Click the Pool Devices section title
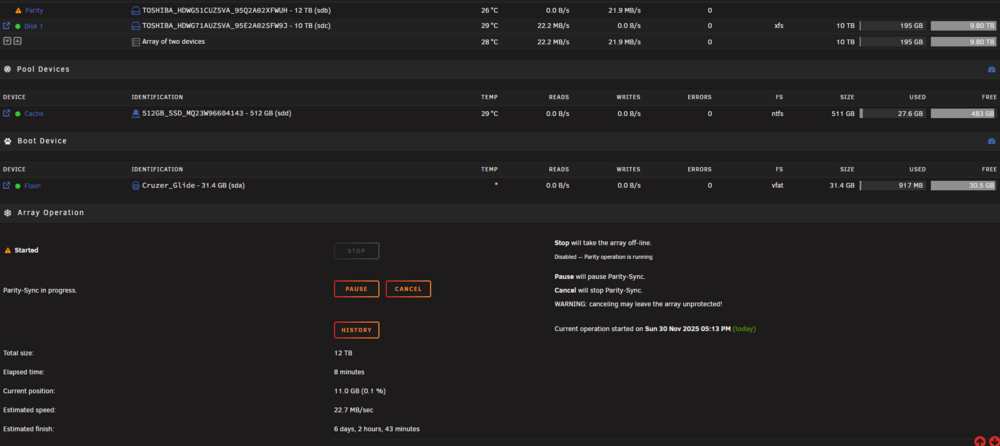This screenshot has height=446, width=1000. tap(43, 69)
